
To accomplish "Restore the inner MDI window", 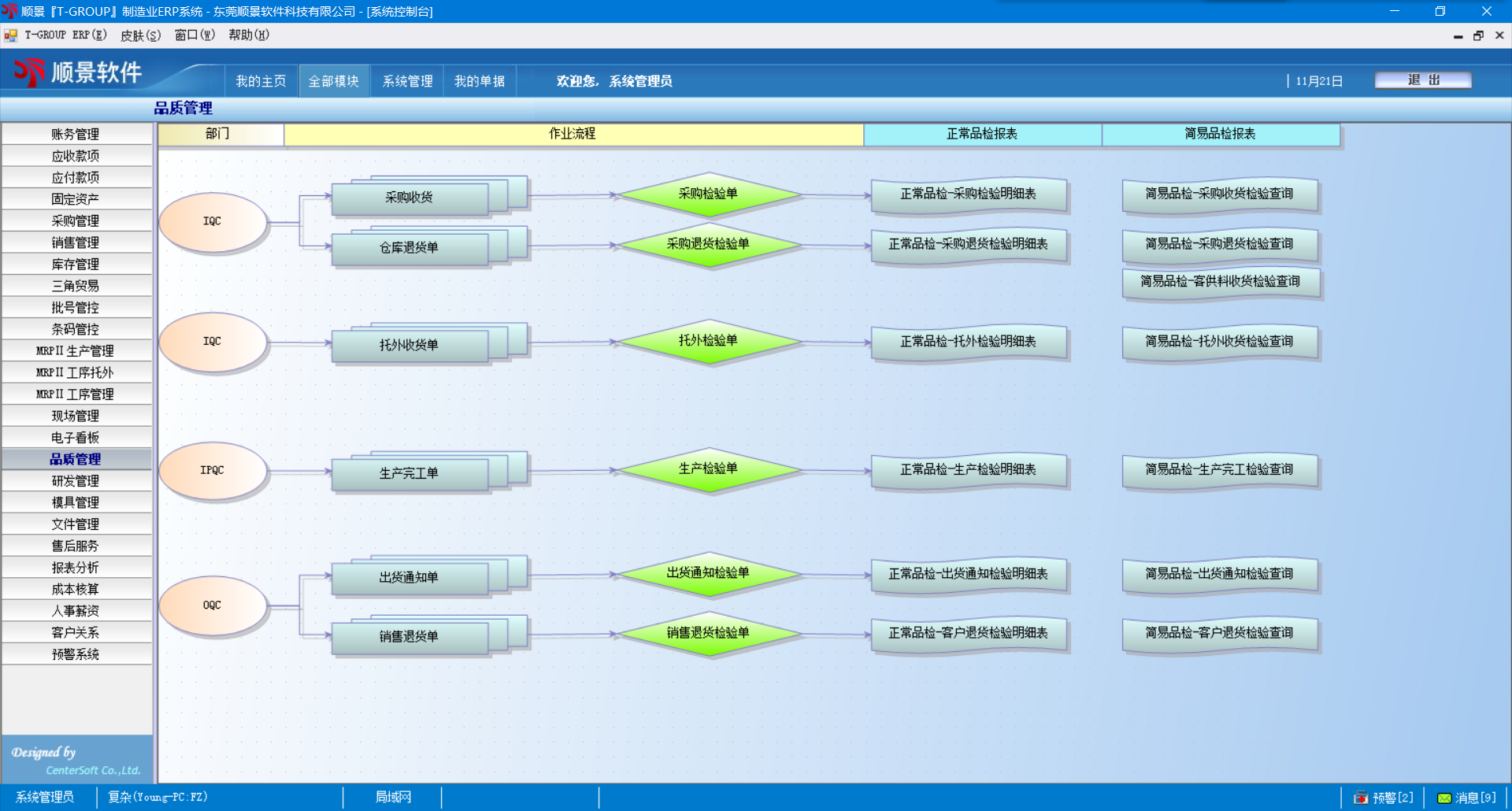I will [1478, 35].
